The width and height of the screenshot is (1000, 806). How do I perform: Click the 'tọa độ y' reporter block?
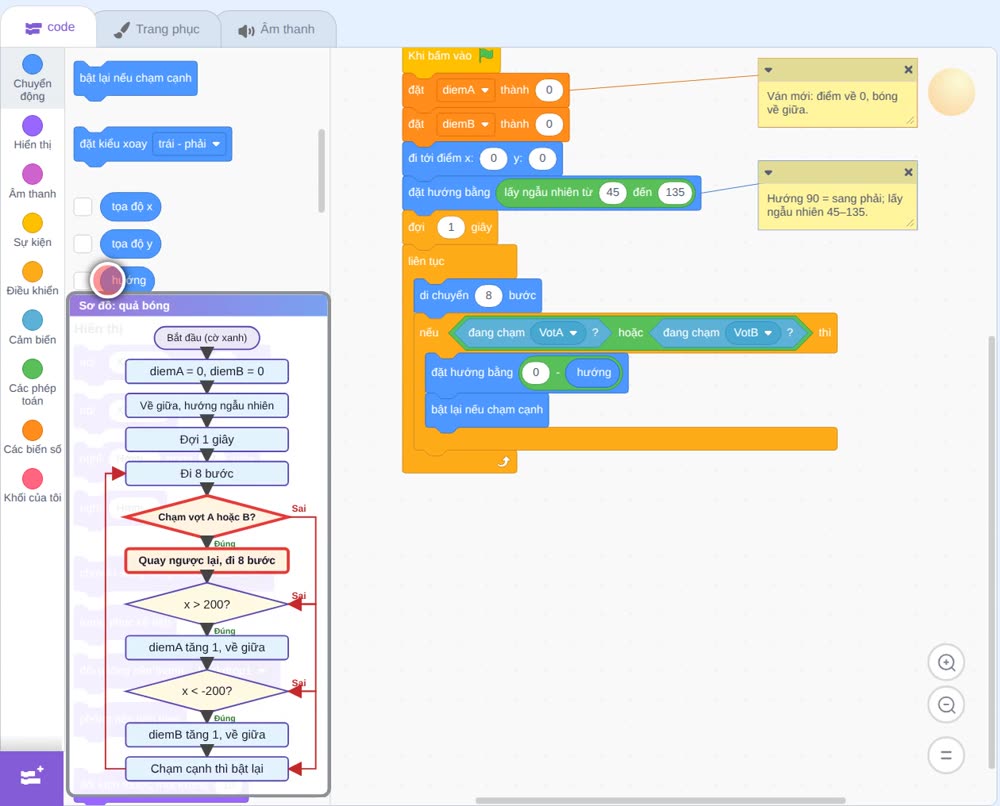(x=131, y=244)
